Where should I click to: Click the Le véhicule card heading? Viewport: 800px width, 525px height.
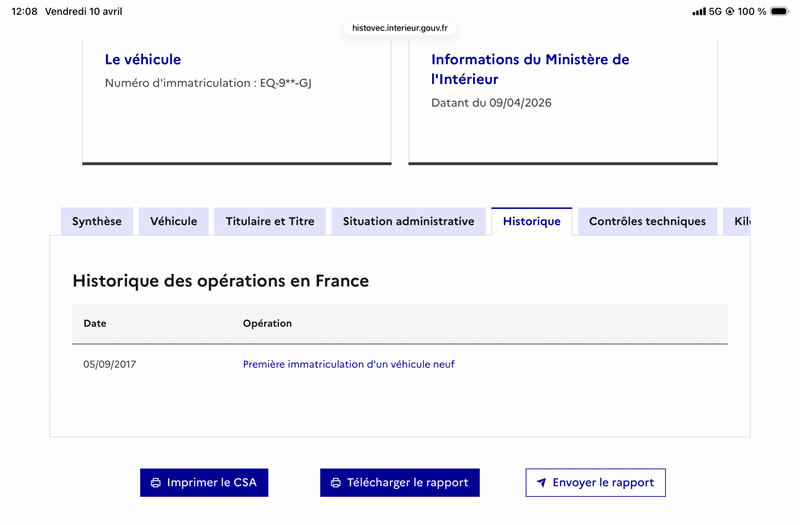click(x=143, y=60)
